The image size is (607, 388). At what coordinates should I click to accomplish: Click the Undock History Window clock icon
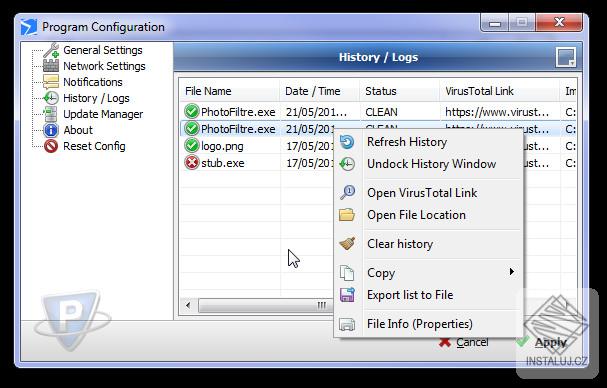click(x=347, y=164)
